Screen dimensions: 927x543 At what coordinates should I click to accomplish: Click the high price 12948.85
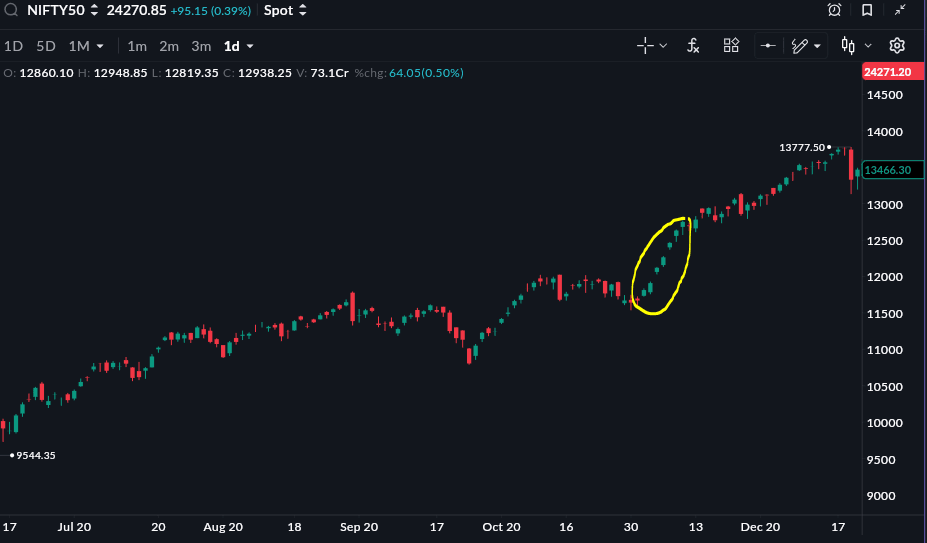coord(121,73)
